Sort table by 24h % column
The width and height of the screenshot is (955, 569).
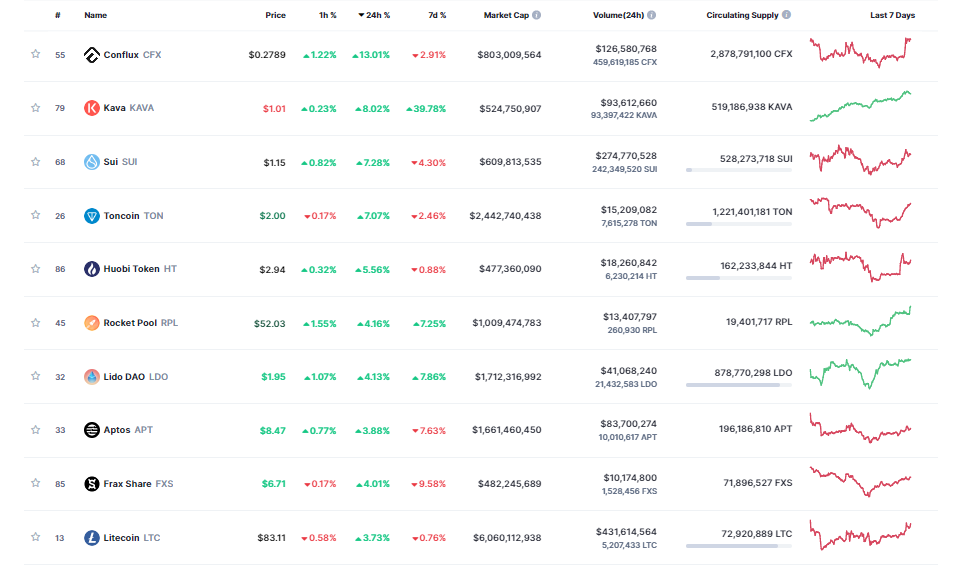(x=374, y=15)
